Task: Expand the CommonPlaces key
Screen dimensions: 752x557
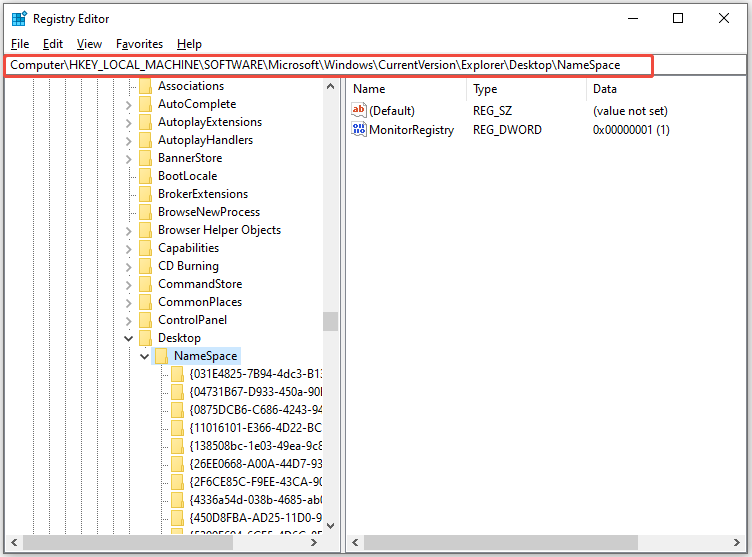Action: click(129, 303)
